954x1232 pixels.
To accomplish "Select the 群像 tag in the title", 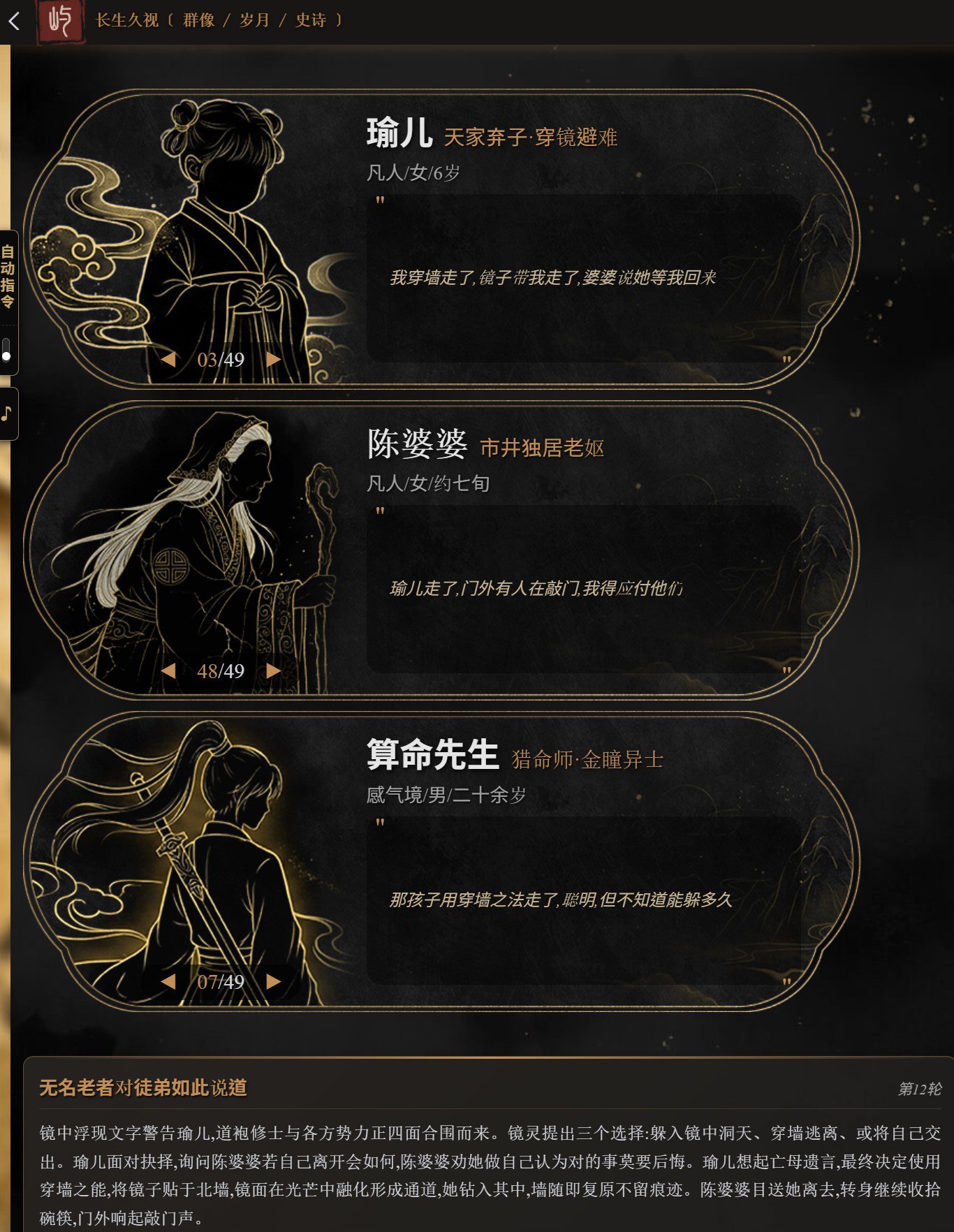I will [x=199, y=20].
